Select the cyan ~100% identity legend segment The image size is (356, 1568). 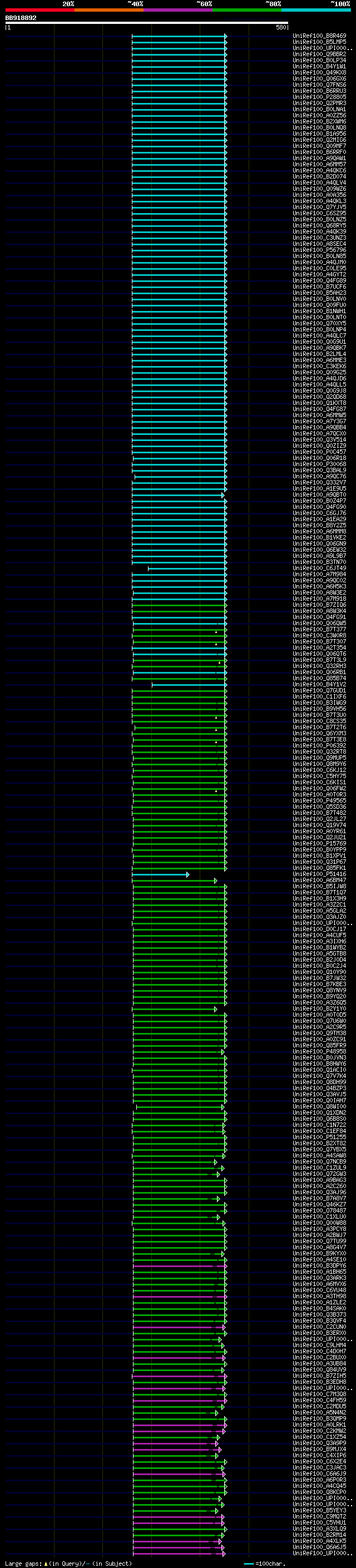(316, 10)
